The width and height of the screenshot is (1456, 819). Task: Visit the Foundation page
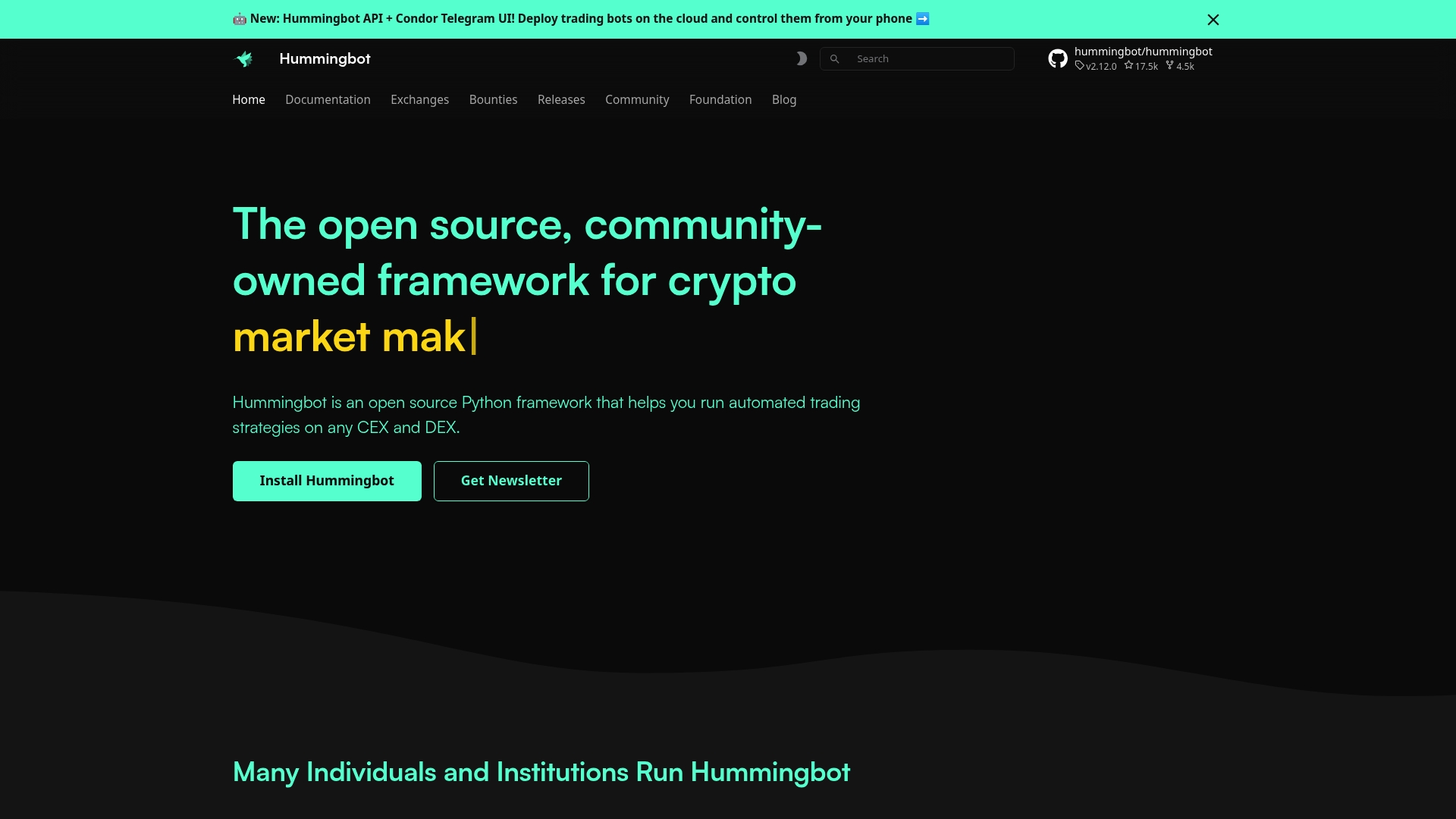pos(720,99)
